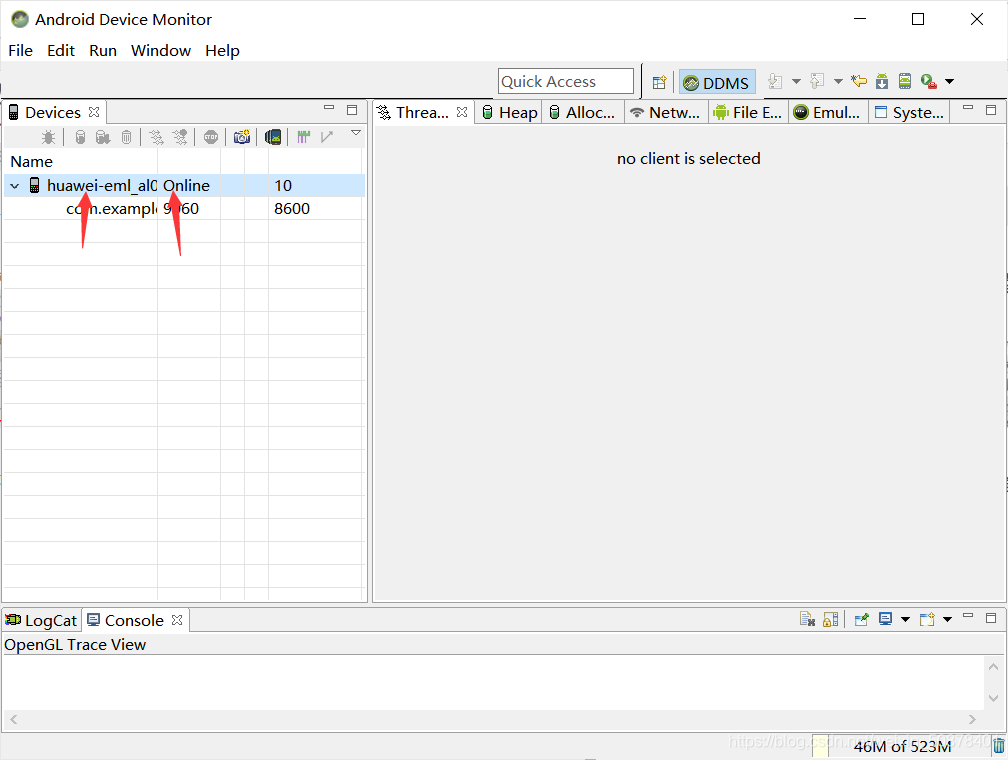The height and width of the screenshot is (760, 1008).
Task: Click the Previous Annotation toolbar icon
Action: point(817,82)
